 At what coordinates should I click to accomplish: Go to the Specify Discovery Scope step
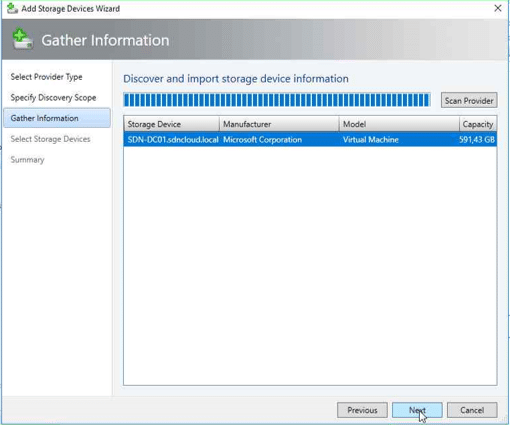[53, 98]
